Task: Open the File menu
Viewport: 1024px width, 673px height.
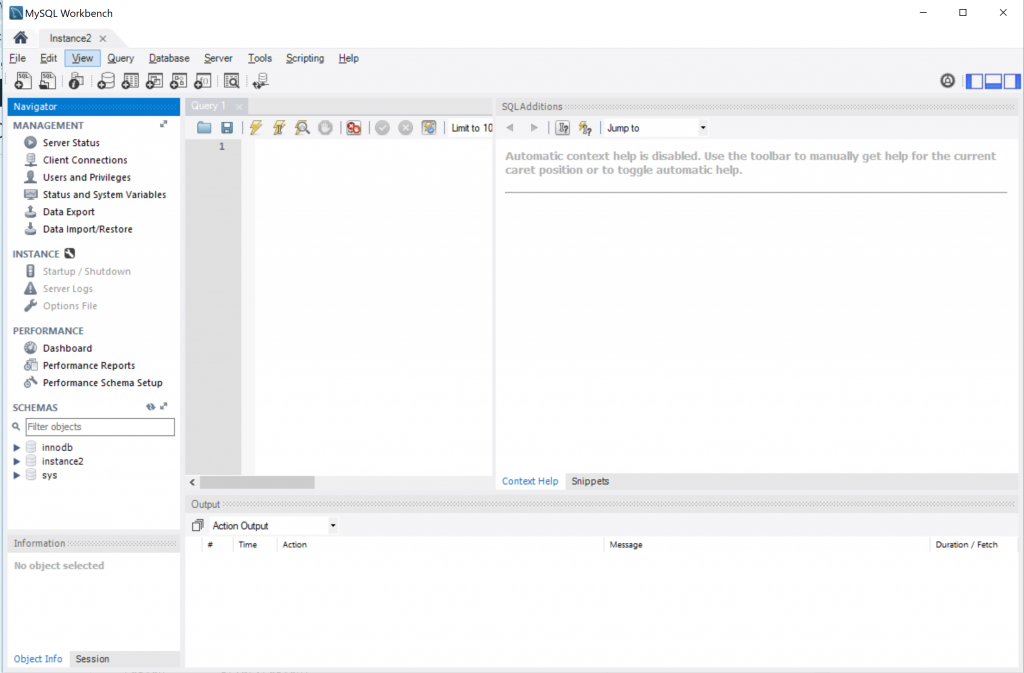Action: pos(18,58)
